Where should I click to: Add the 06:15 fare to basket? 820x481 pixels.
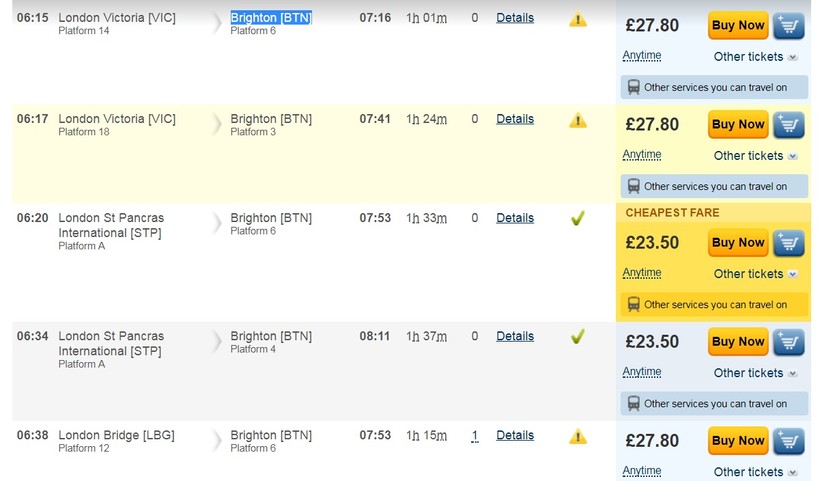pyautogui.click(x=789, y=25)
